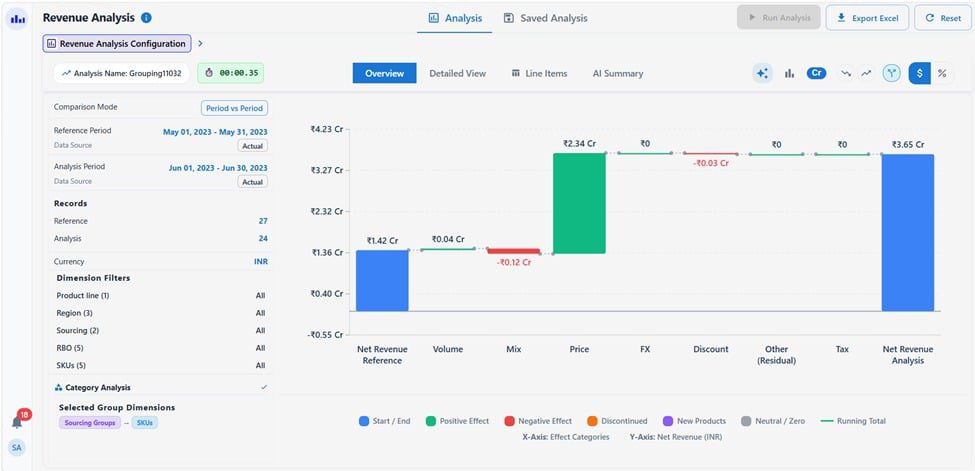Click the upward trend line icon

(x=866, y=73)
